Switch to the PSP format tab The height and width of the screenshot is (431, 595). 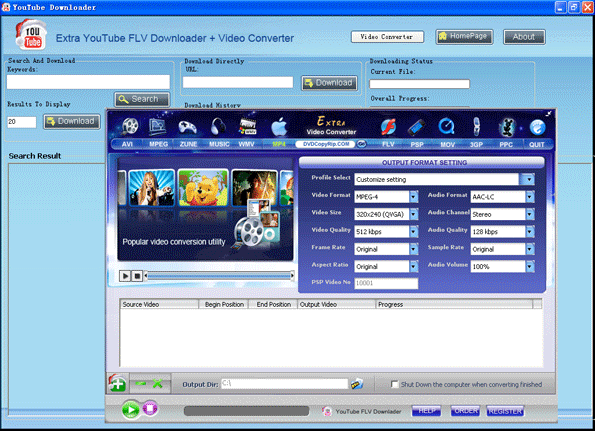(417, 145)
